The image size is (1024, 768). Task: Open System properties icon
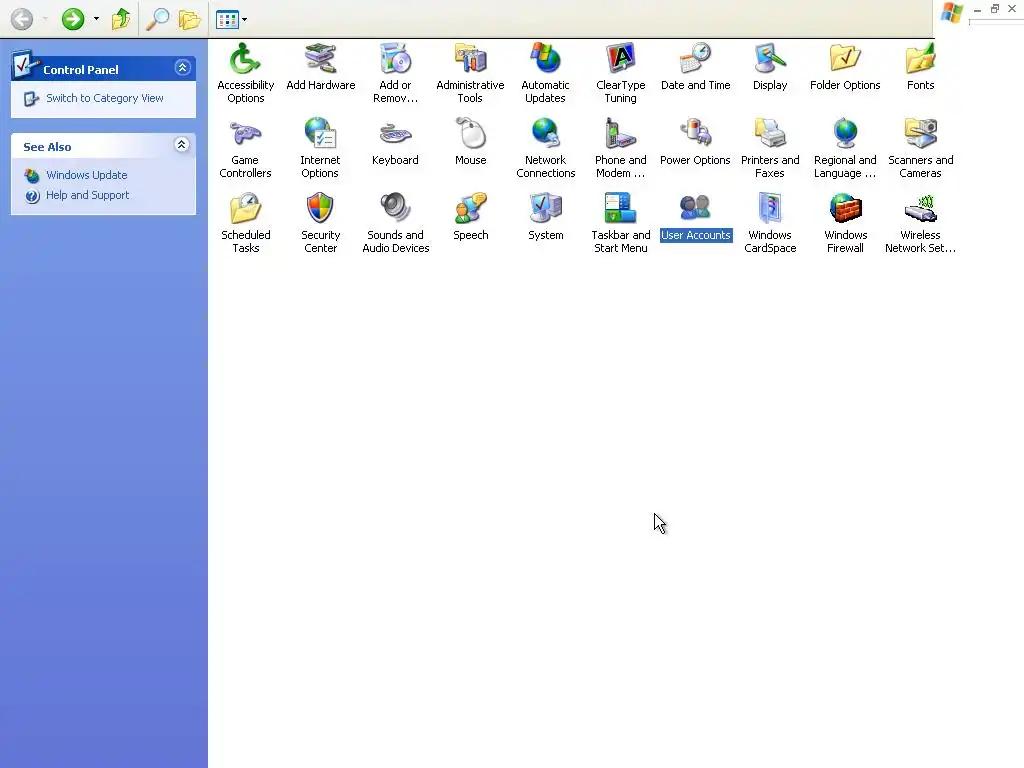pyautogui.click(x=545, y=209)
